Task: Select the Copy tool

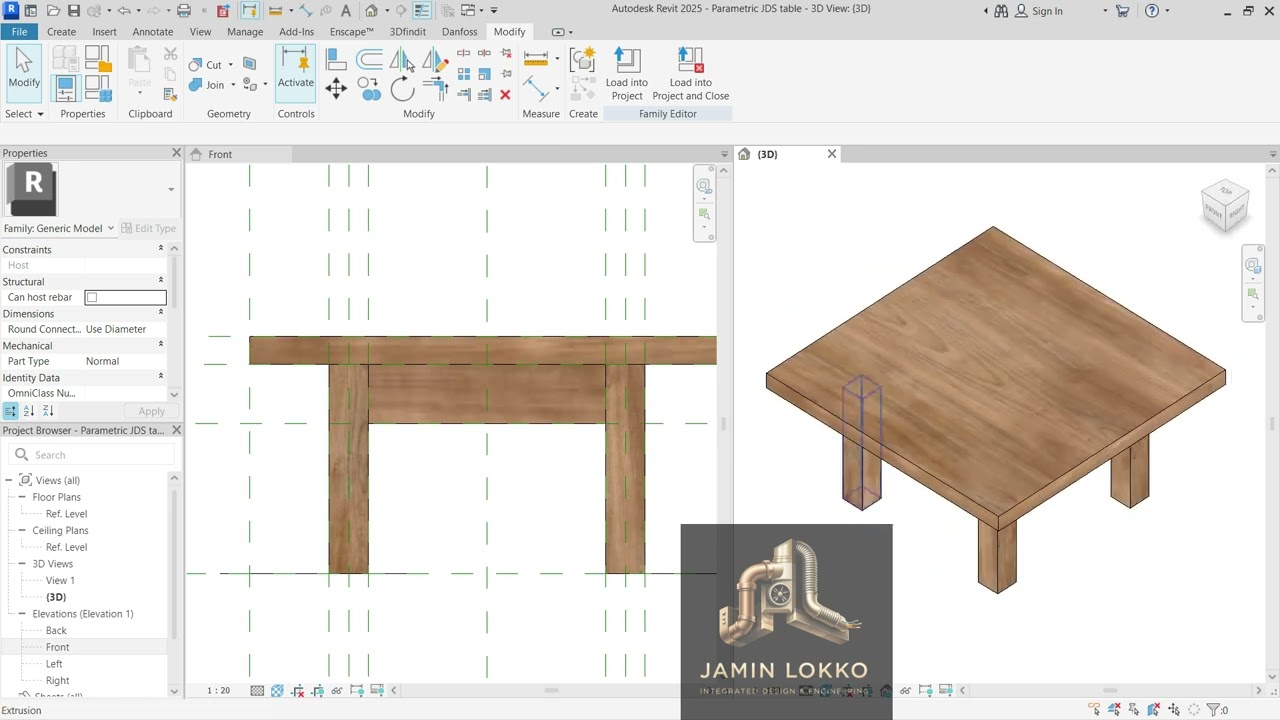Action: pos(369,90)
